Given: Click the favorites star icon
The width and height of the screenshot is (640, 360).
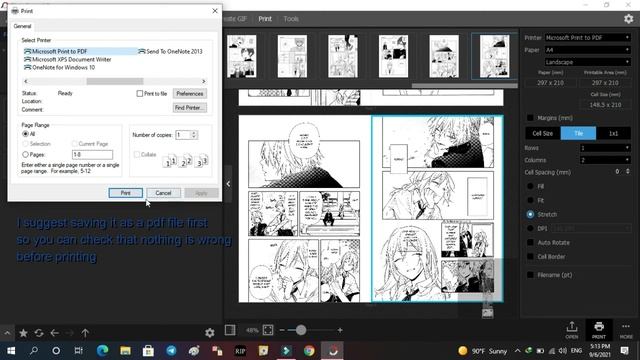Looking at the screenshot, I should tap(23, 333).
